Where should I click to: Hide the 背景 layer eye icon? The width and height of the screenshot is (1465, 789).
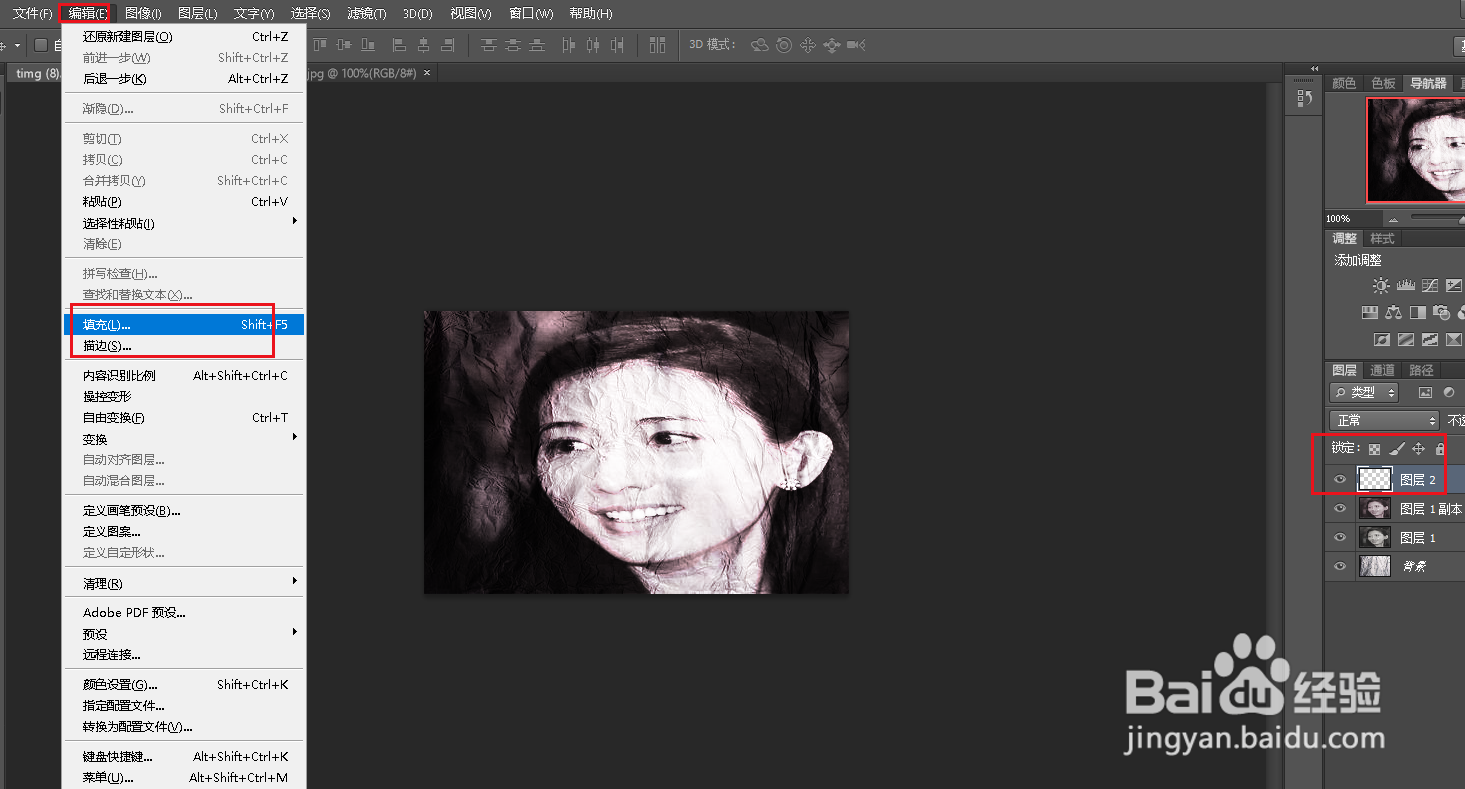[x=1340, y=567]
